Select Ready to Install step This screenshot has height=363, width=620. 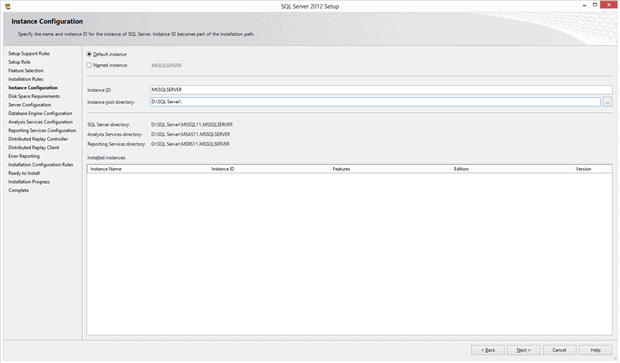[24, 173]
